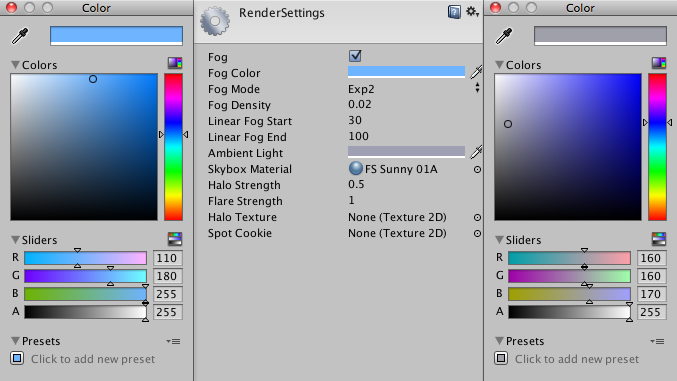Click R value field showing 160
Screen dimensions: 677x381
pos(652,258)
